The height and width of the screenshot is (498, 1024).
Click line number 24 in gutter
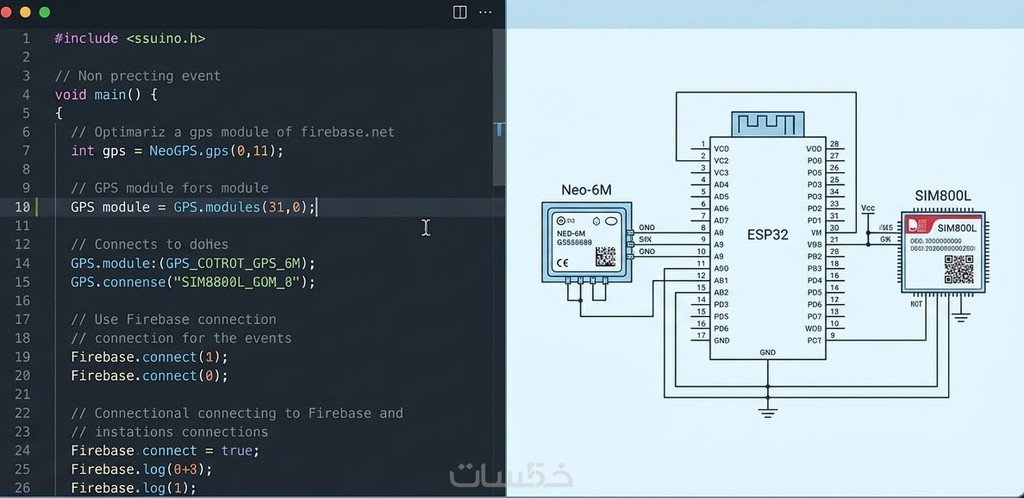22,450
